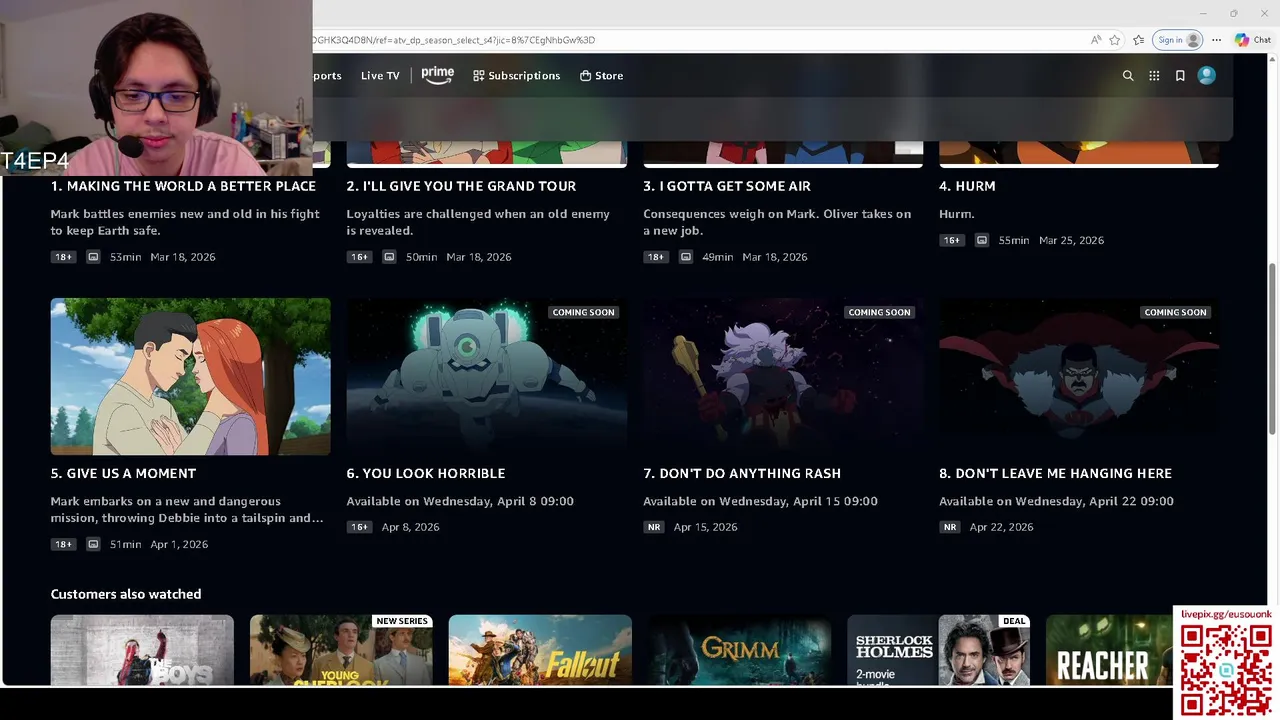
Task: Click 16+ rating badge under episode 2
Action: [359, 257]
